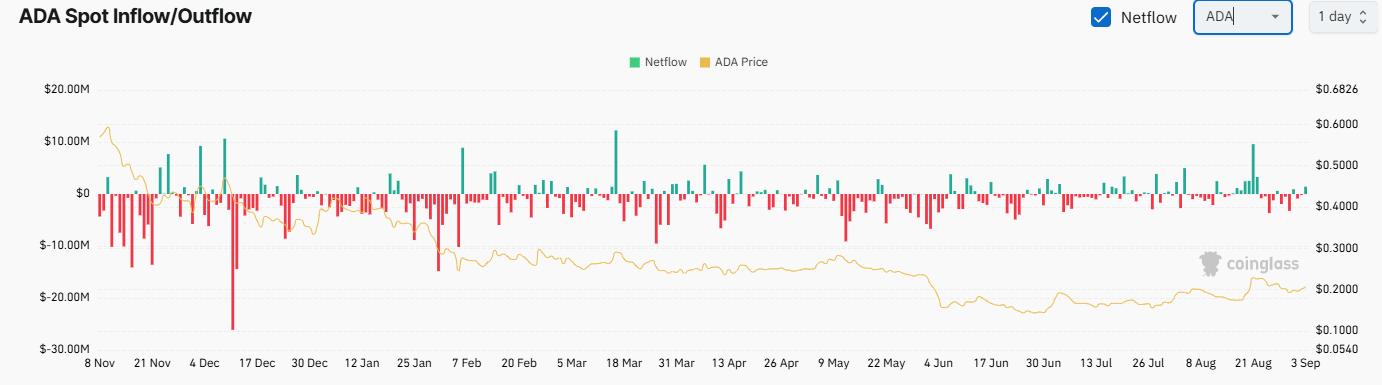Uncheck the Netflow checkbox
Image resolution: width=1382 pixels, height=385 pixels.
point(1100,17)
